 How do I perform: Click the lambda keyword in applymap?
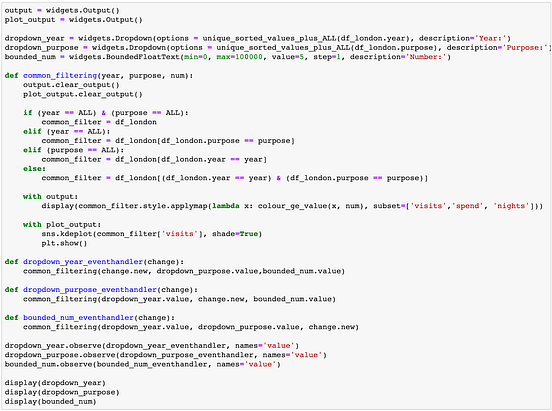pyautogui.click(x=226, y=206)
